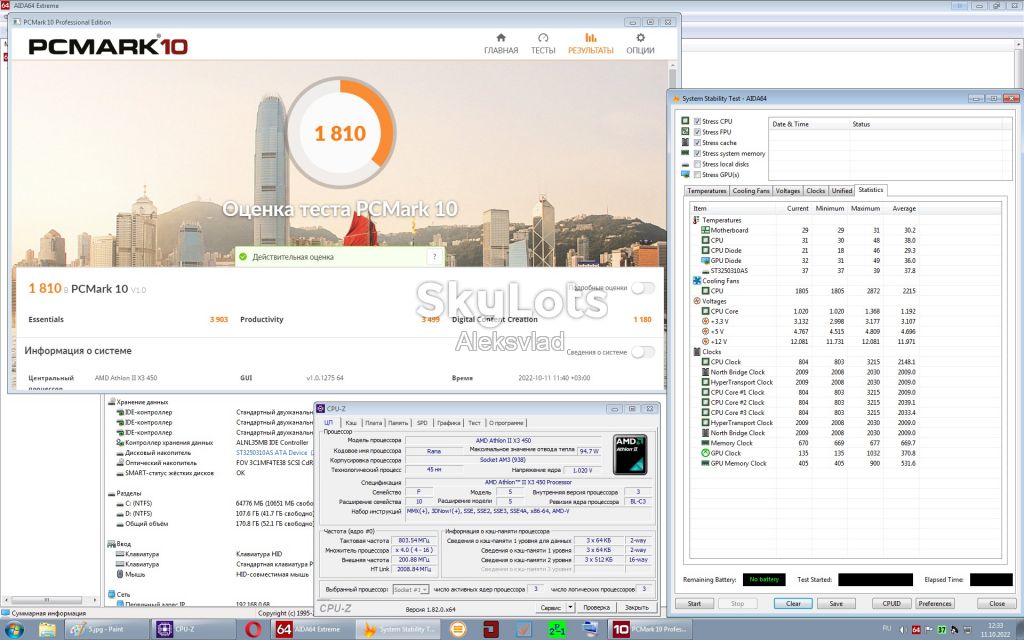Switch to PCMark 10 Professional on the taskbar
The height and width of the screenshot is (640, 1024).
pyautogui.click(x=649, y=630)
